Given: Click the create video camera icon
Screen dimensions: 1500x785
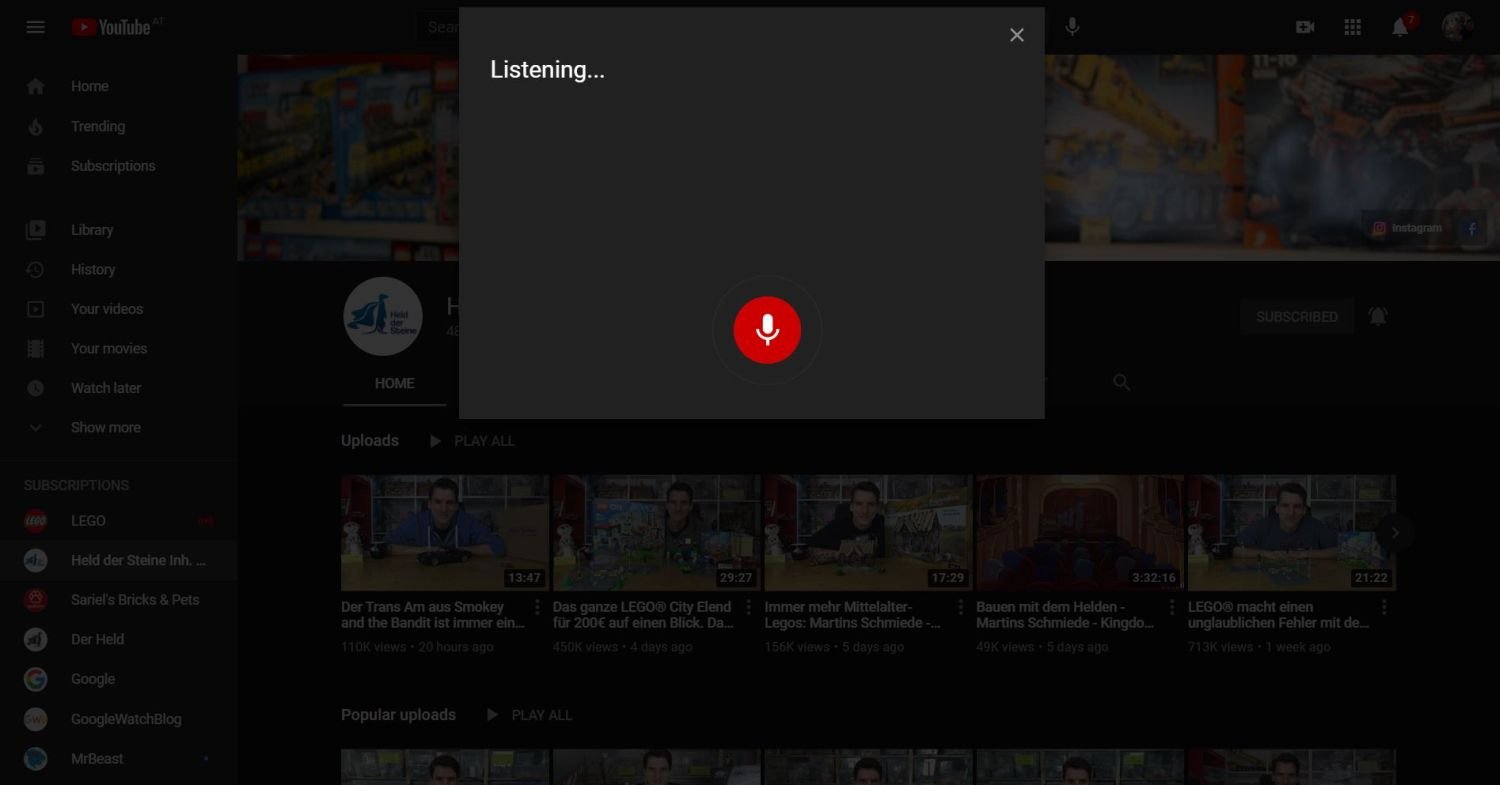Looking at the screenshot, I should pos(1305,27).
